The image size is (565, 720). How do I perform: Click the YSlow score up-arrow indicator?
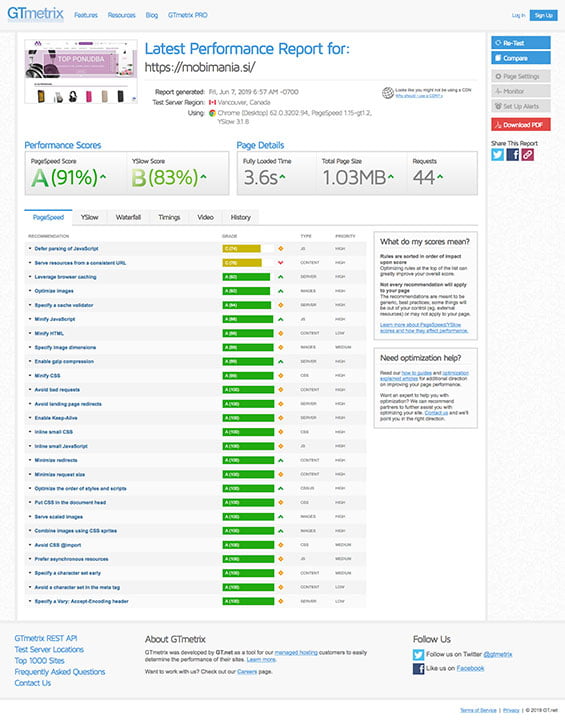[203, 176]
